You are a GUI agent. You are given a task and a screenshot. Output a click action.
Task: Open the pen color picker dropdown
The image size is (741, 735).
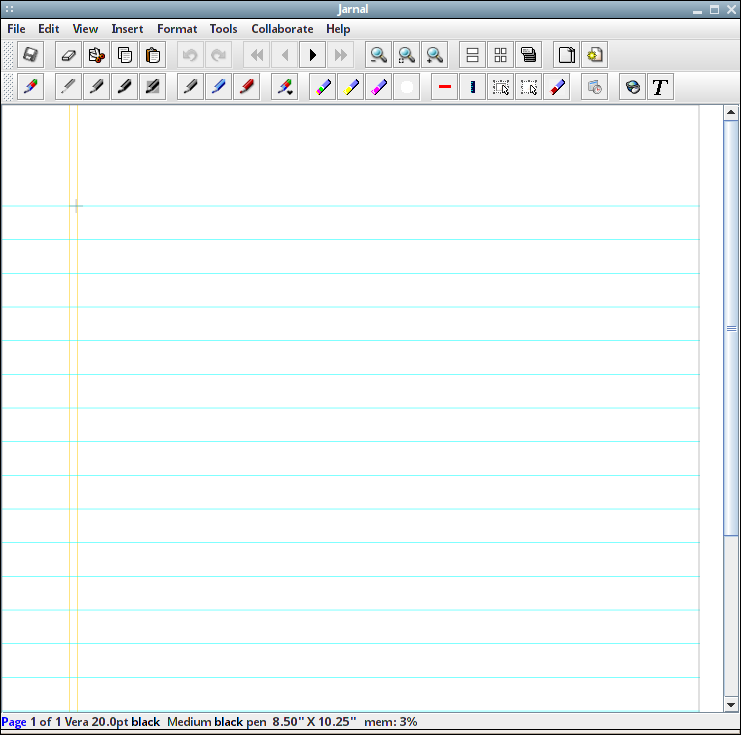(x=284, y=86)
